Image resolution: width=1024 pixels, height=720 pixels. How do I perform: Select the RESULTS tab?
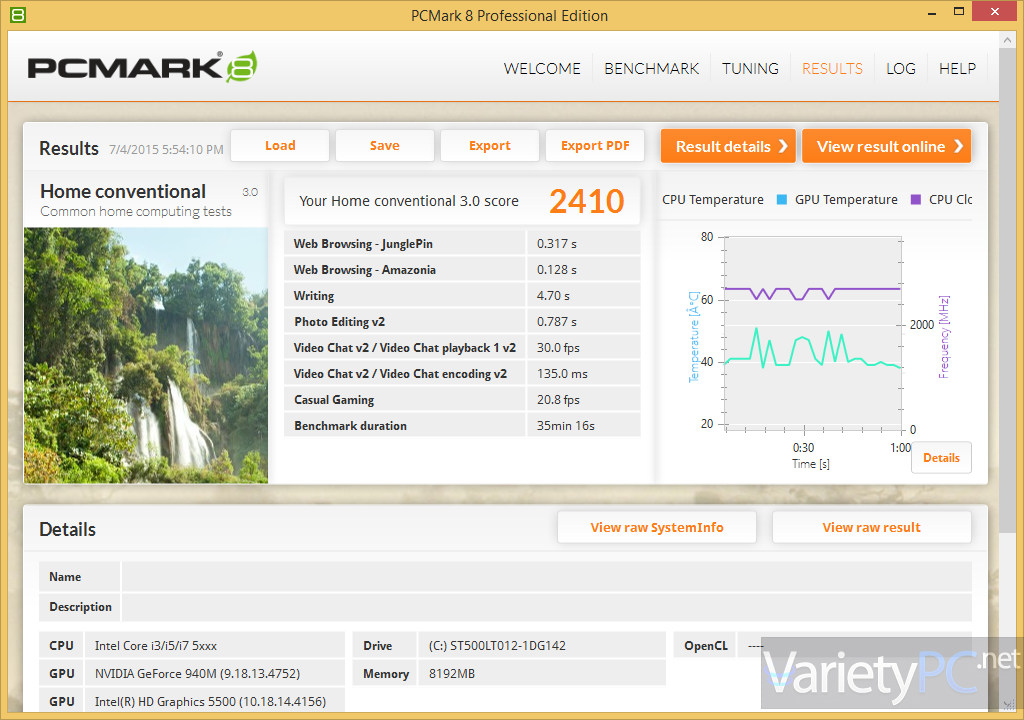click(x=832, y=69)
